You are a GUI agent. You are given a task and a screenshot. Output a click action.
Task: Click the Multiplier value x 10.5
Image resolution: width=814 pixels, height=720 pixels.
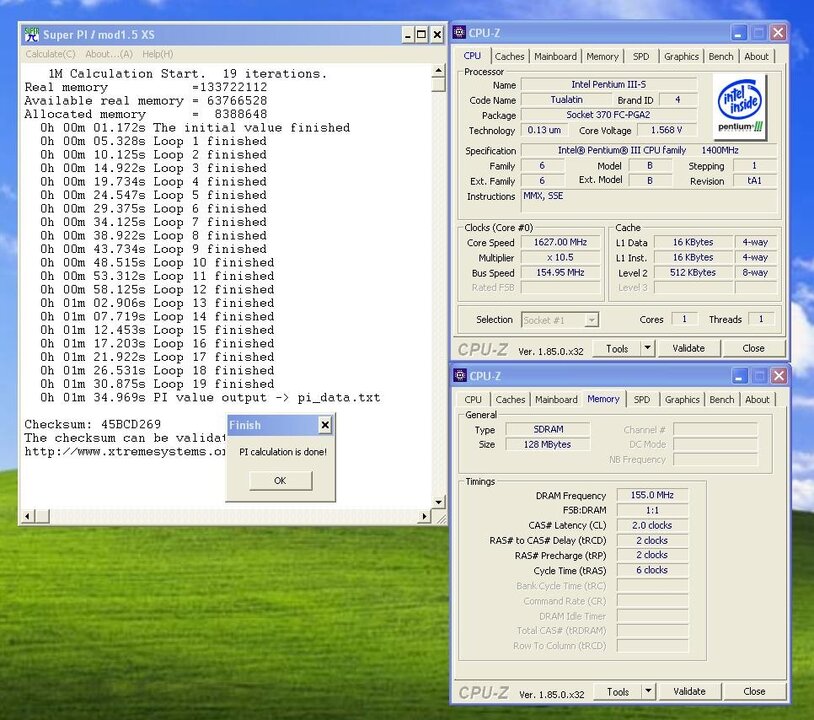point(560,257)
